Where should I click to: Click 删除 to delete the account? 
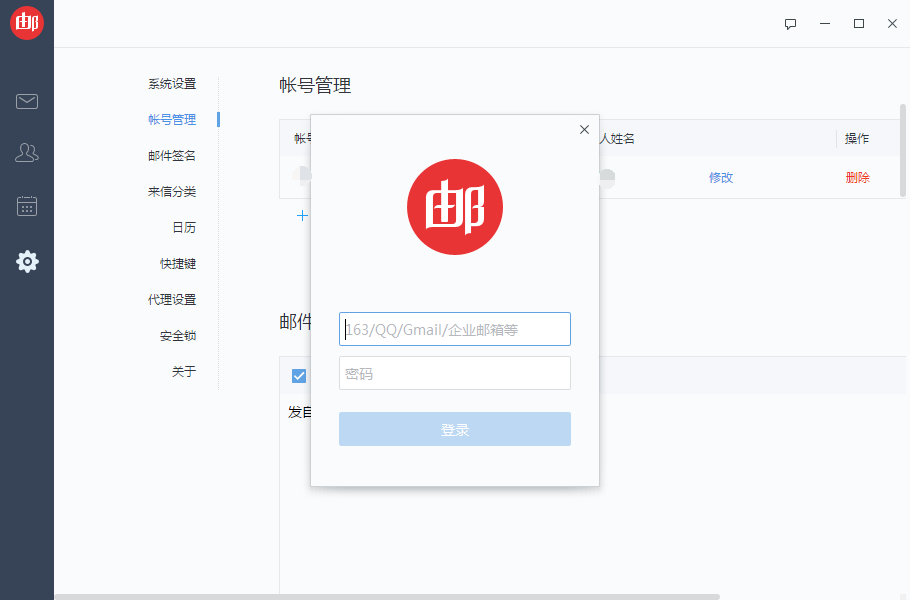(858, 176)
